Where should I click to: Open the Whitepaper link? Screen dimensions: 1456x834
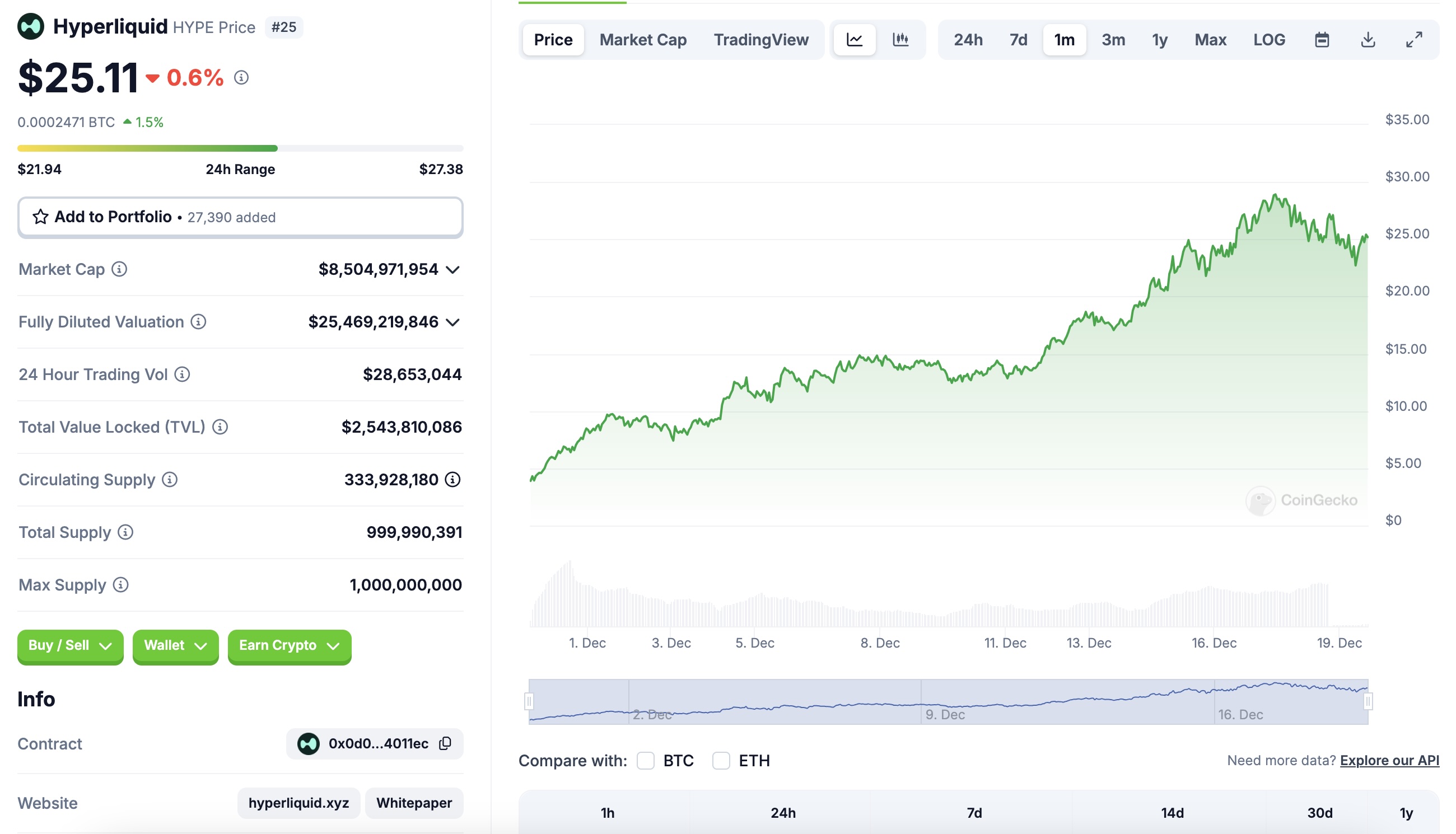click(414, 803)
